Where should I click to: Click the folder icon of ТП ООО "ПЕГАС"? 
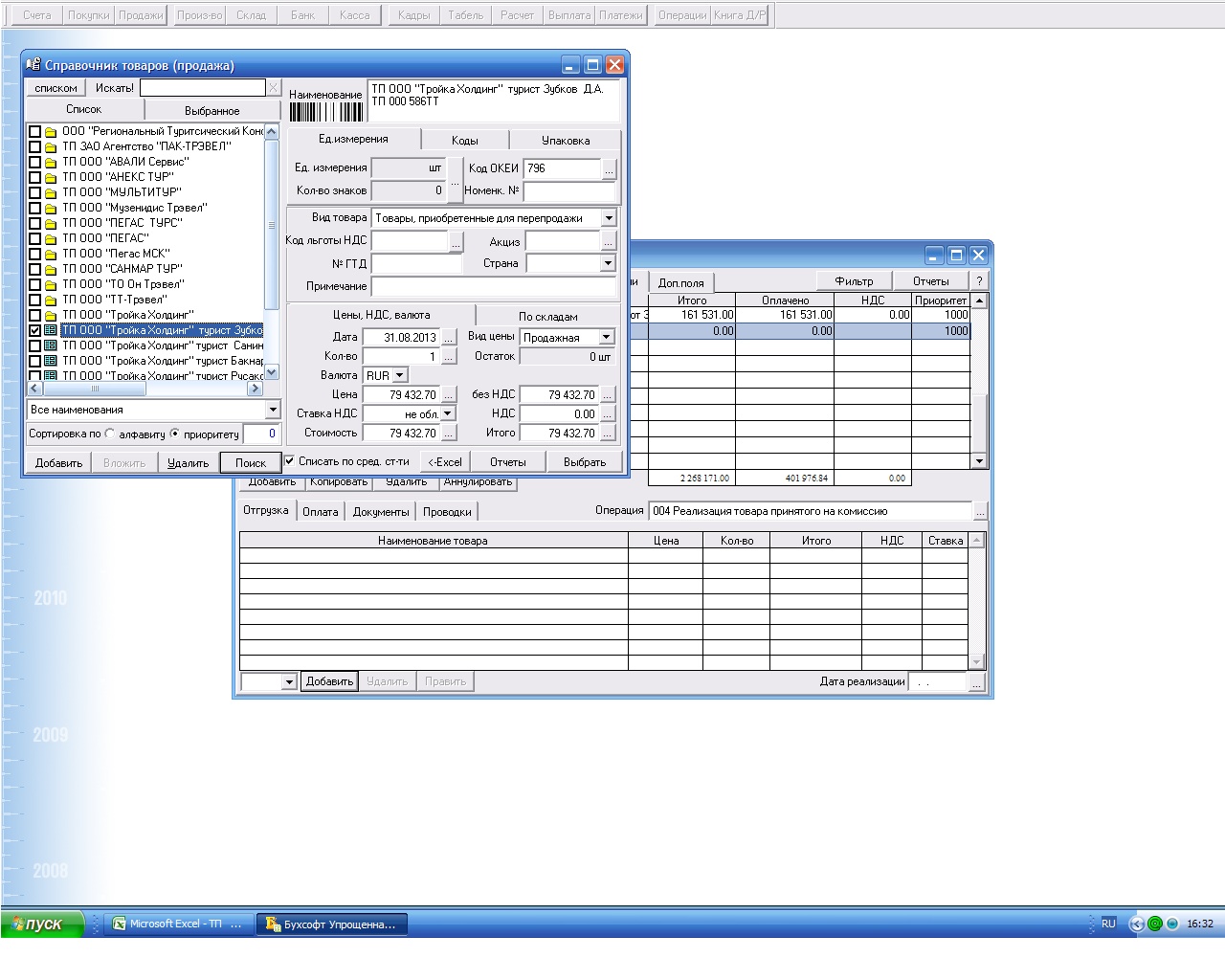pos(51,238)
